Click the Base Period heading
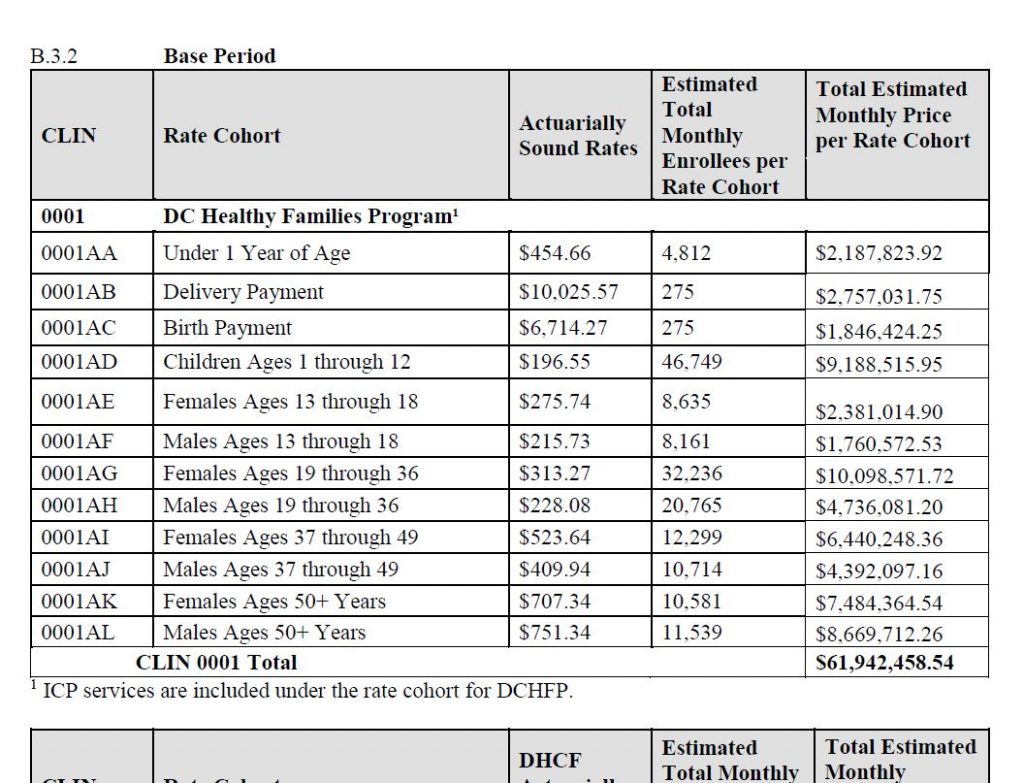 click(220, 56)
